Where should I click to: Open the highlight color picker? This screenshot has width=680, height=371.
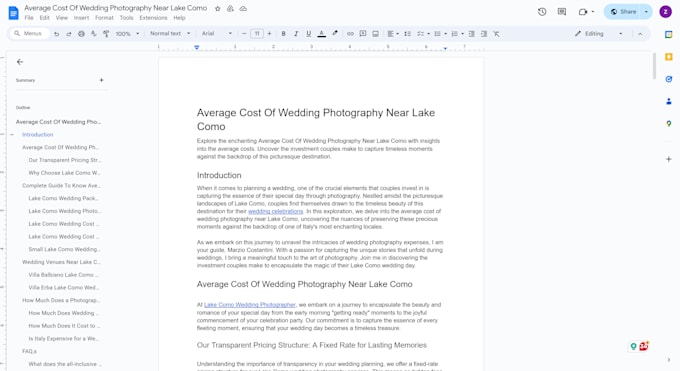click(x=335, y=33)
